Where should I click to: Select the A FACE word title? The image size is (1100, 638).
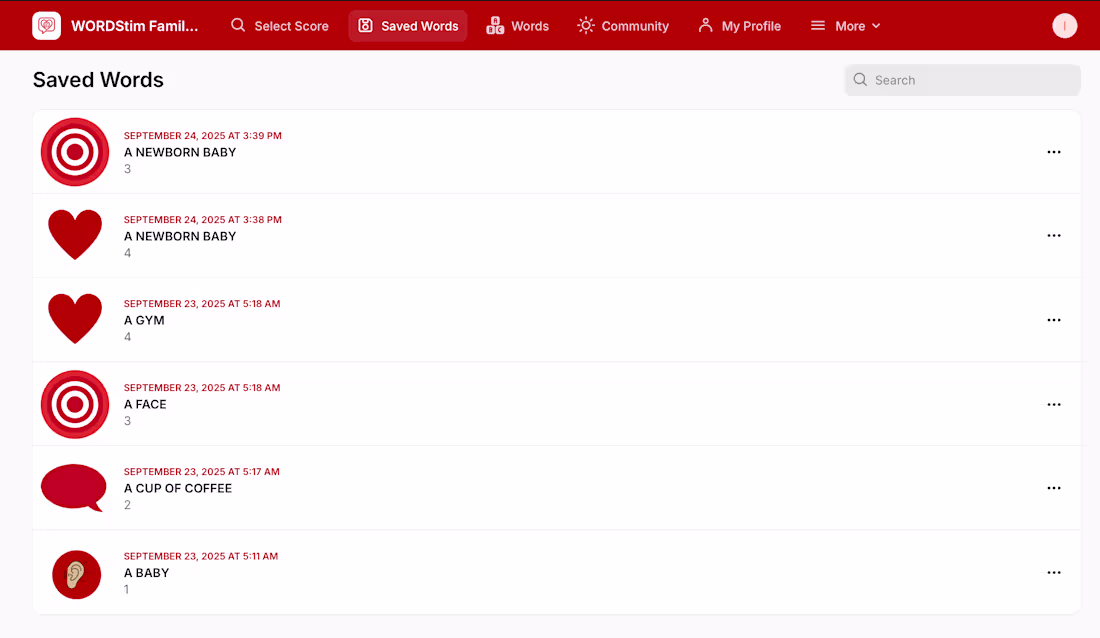click(145, 404)
